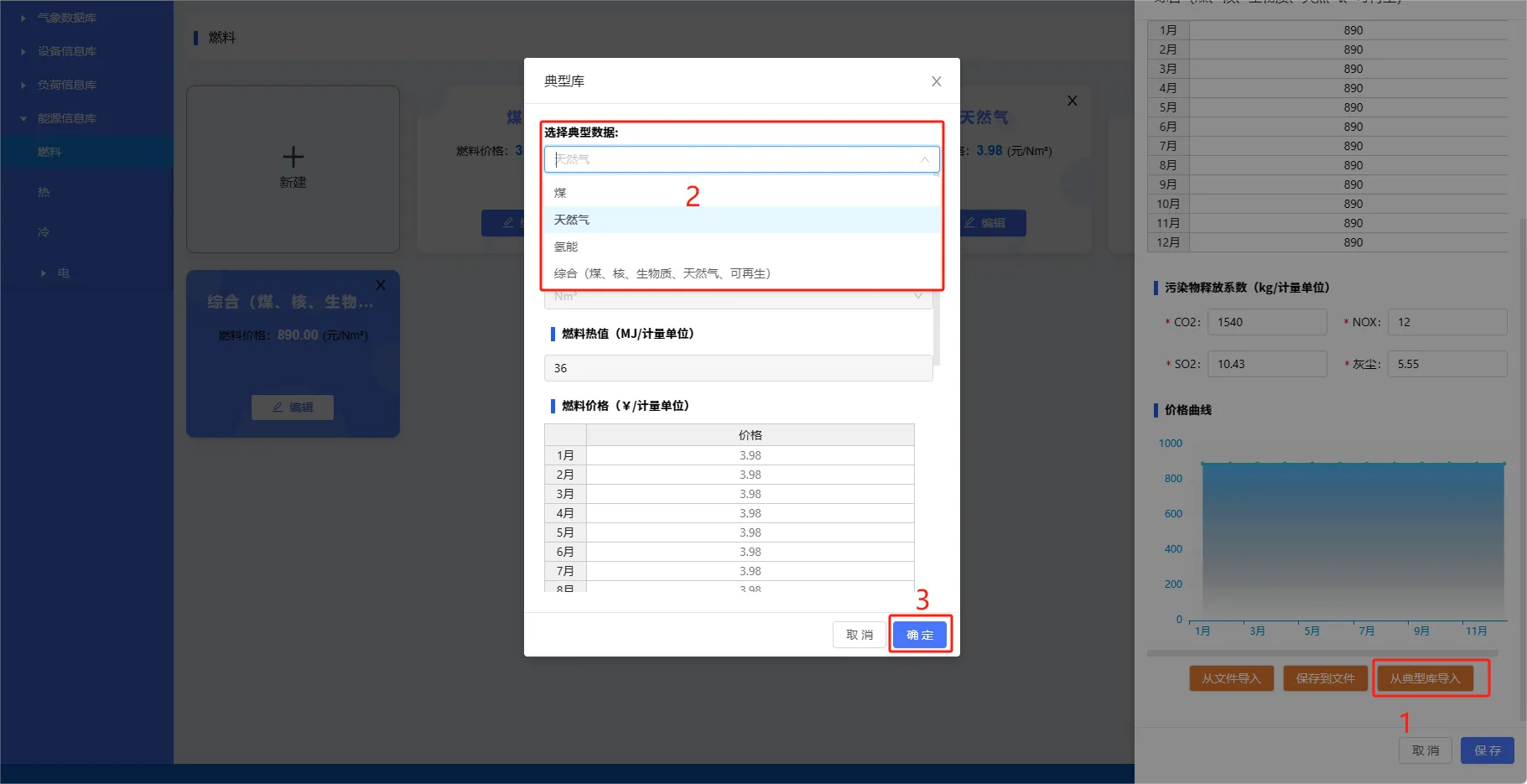Viewport: 1527px width, 784px height.
Task: Close the 典型库 dialog with X
Action: [x=936, y=81]
